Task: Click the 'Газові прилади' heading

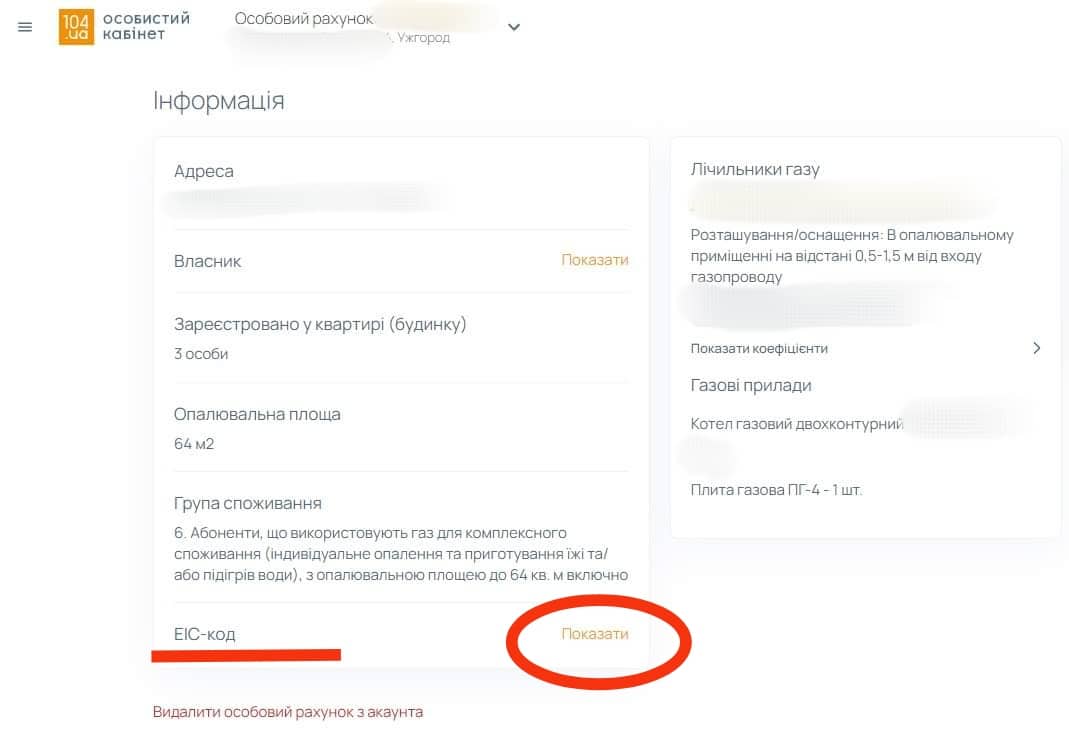Action: (751, 385)
